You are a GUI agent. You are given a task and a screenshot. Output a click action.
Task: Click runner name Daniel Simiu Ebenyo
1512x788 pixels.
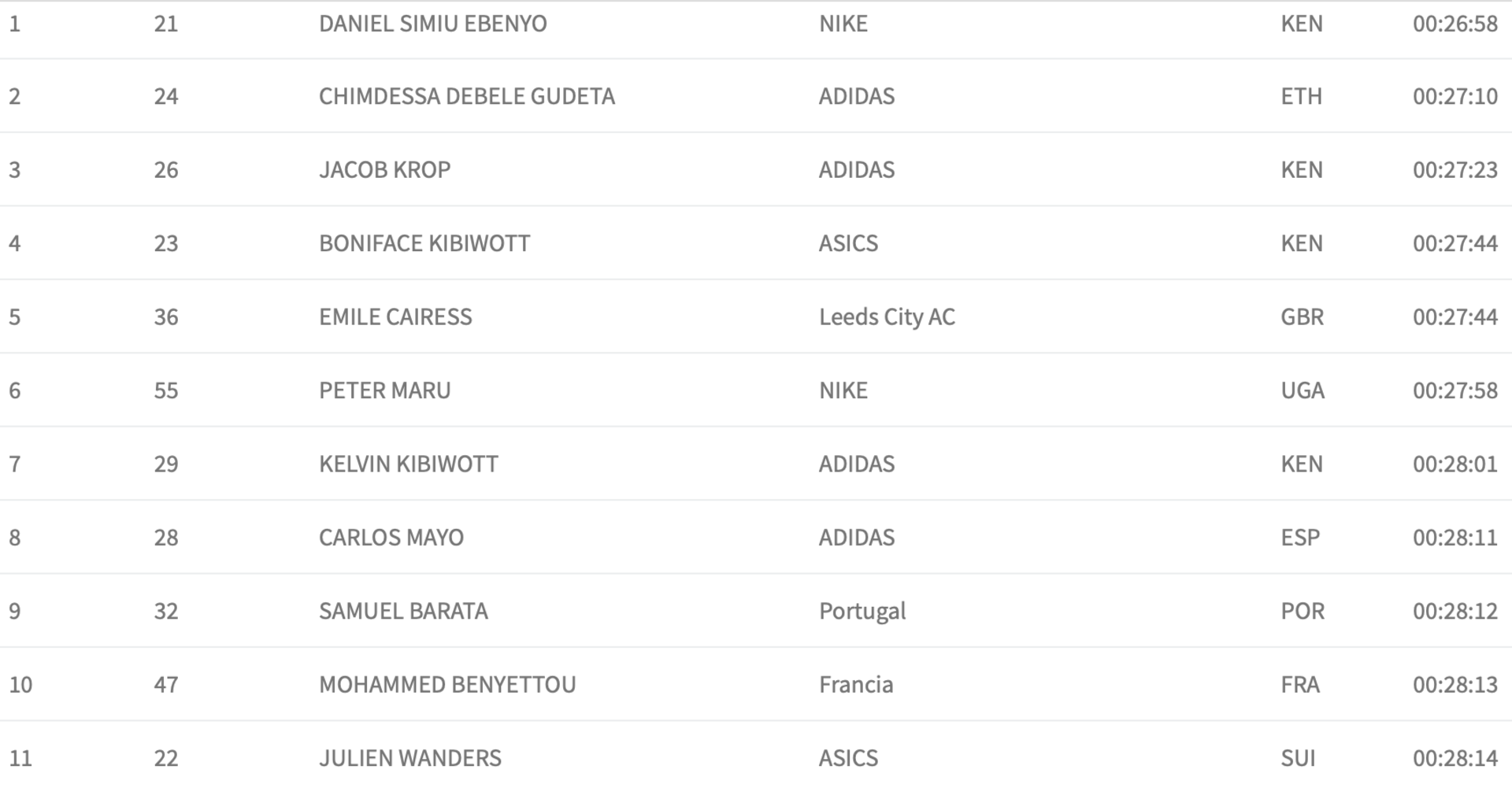tap(432, 24)
